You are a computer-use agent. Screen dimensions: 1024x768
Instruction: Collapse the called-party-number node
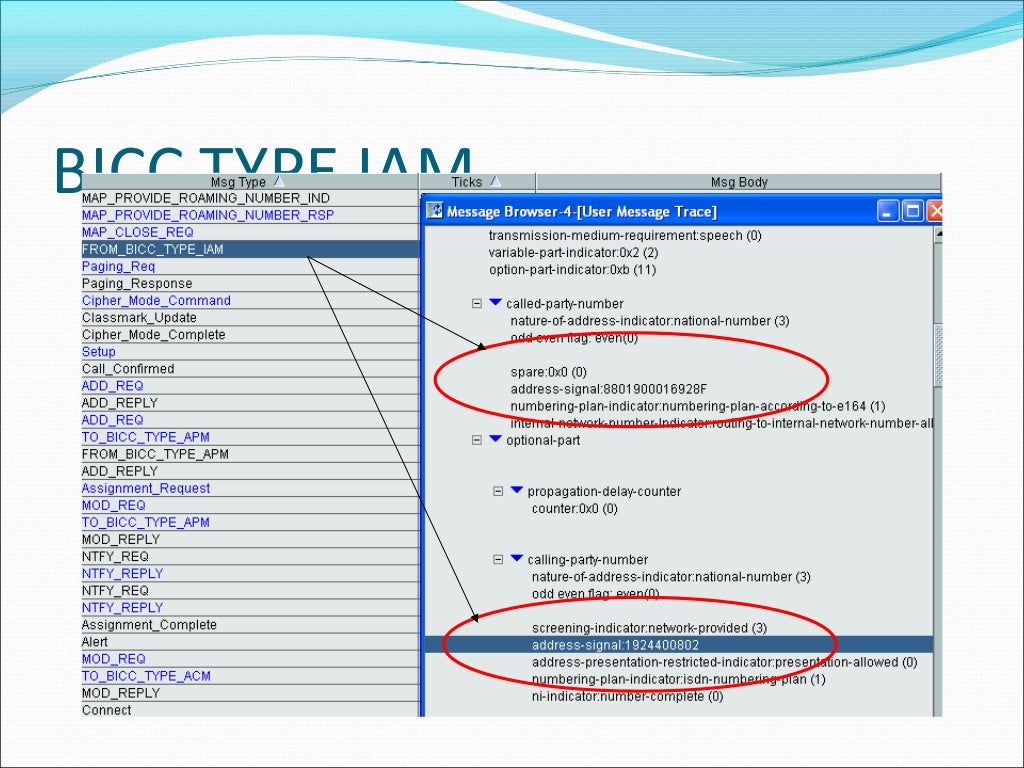pyautogui.click(x=477, y=304)
